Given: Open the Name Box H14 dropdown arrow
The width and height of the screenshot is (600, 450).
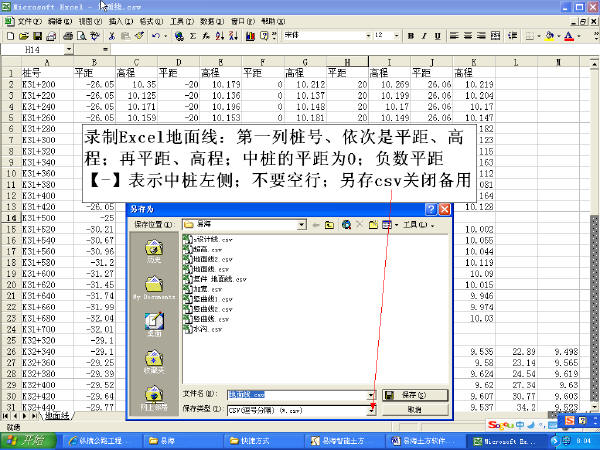Looking at the screenshot, I should (68, 49).
